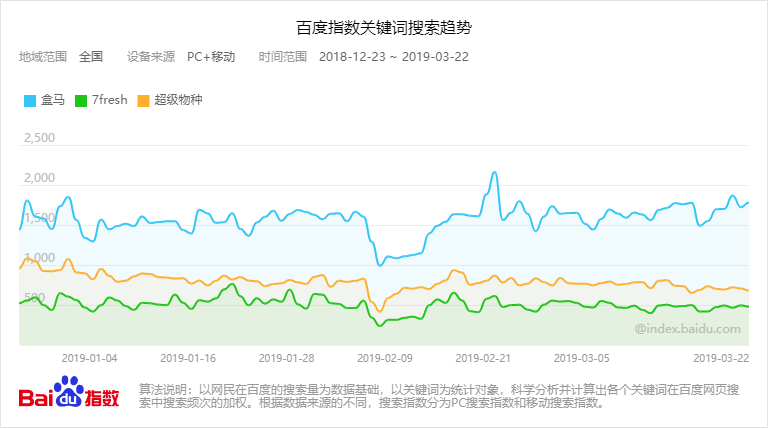This screenshot has width=768, height=429.
Task: Click the highest peak of the blue line
Action: pyautogui.click(x=495, y=172)
